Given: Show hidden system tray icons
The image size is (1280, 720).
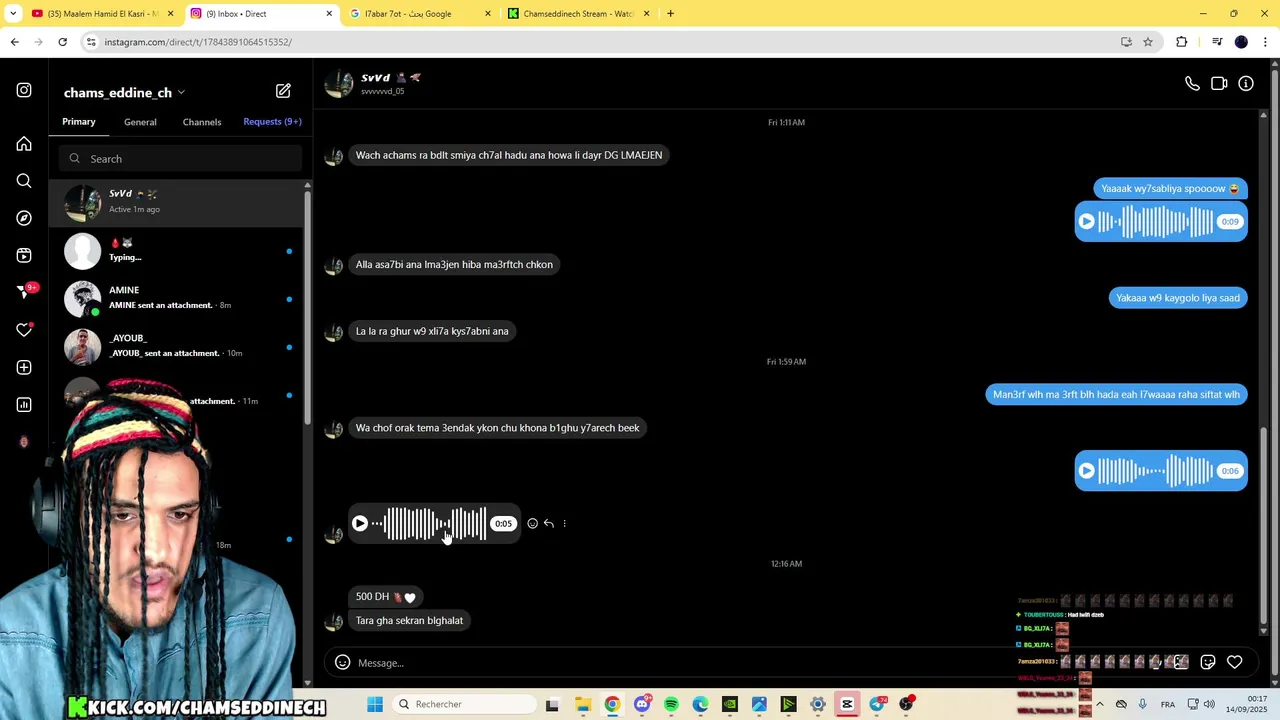Looking at the screenshot, I should pos(1099,704).
